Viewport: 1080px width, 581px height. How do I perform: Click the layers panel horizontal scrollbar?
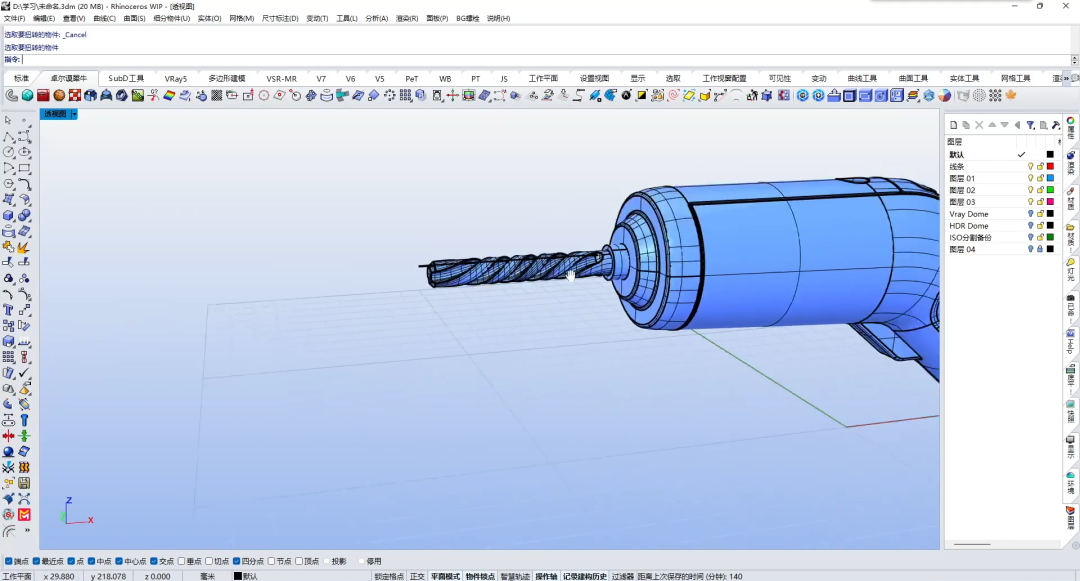972,545
